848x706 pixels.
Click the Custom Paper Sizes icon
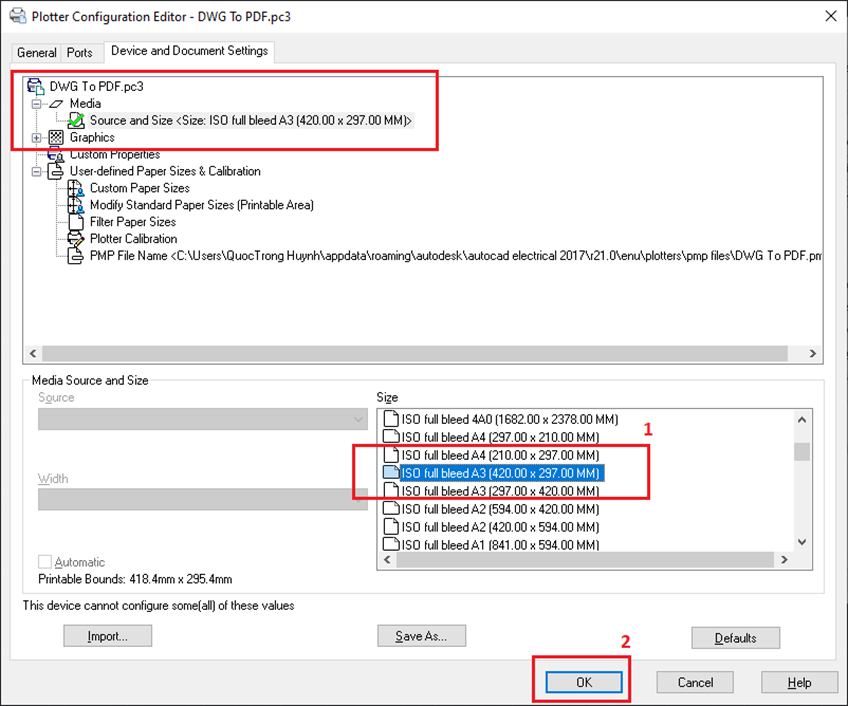click(x=76, y=188)
